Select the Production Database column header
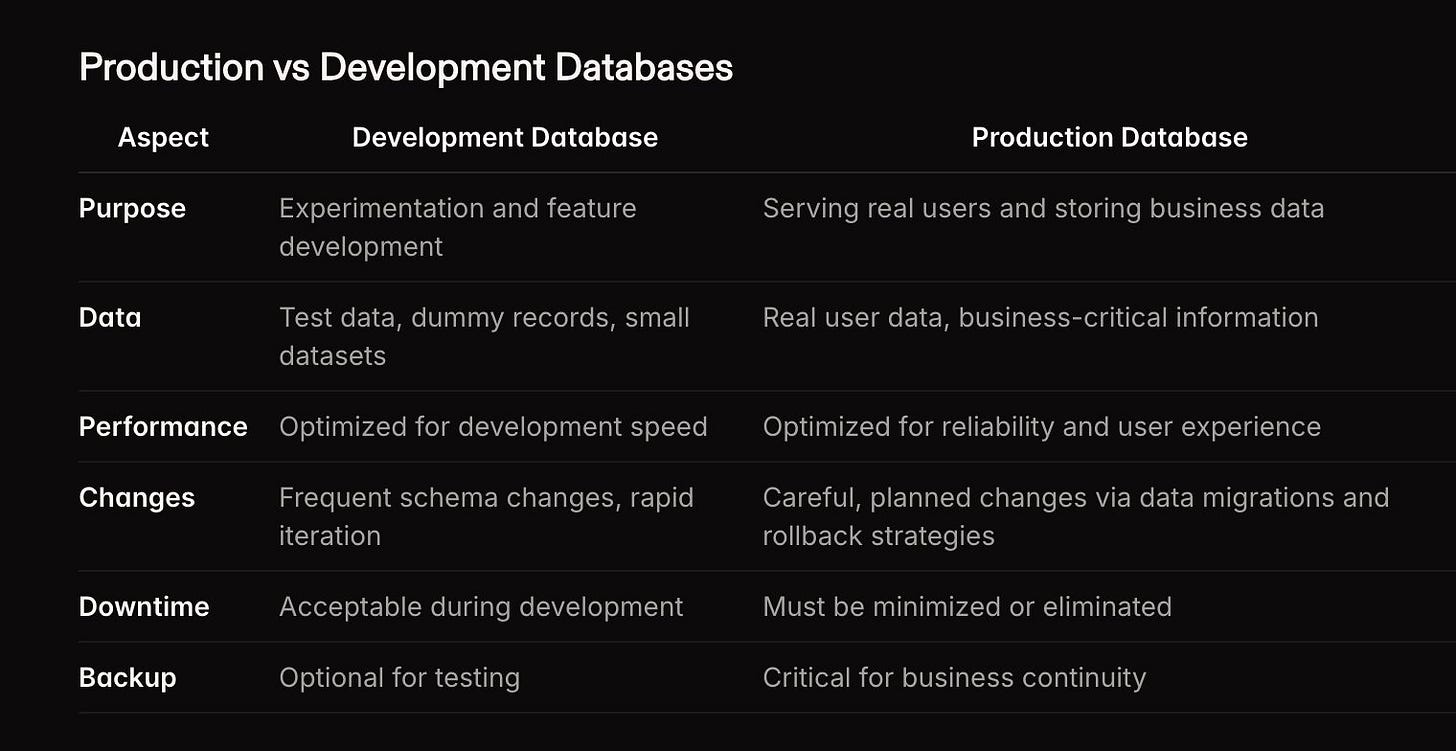 [1110, 137]
